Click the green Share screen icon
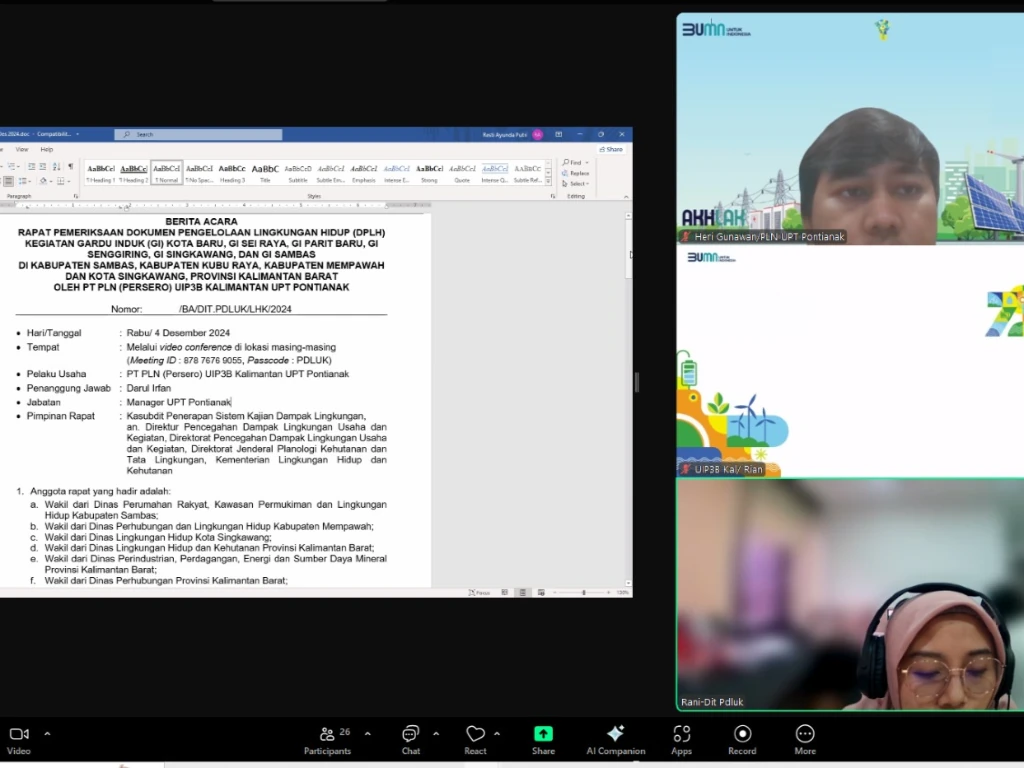The image size is (1024, 768). [543, 735]
